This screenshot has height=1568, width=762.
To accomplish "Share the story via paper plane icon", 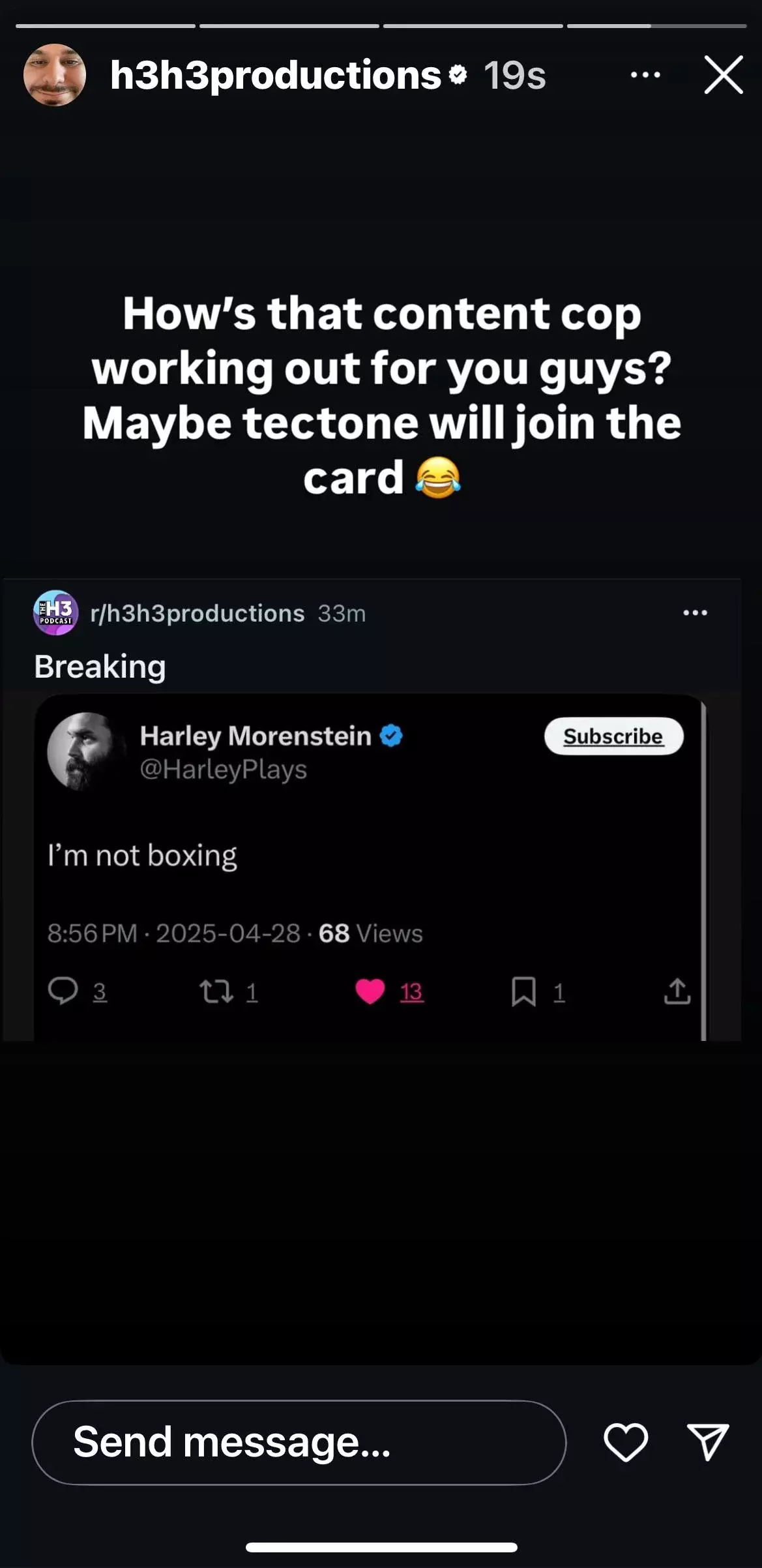I will pos(708,1441).
